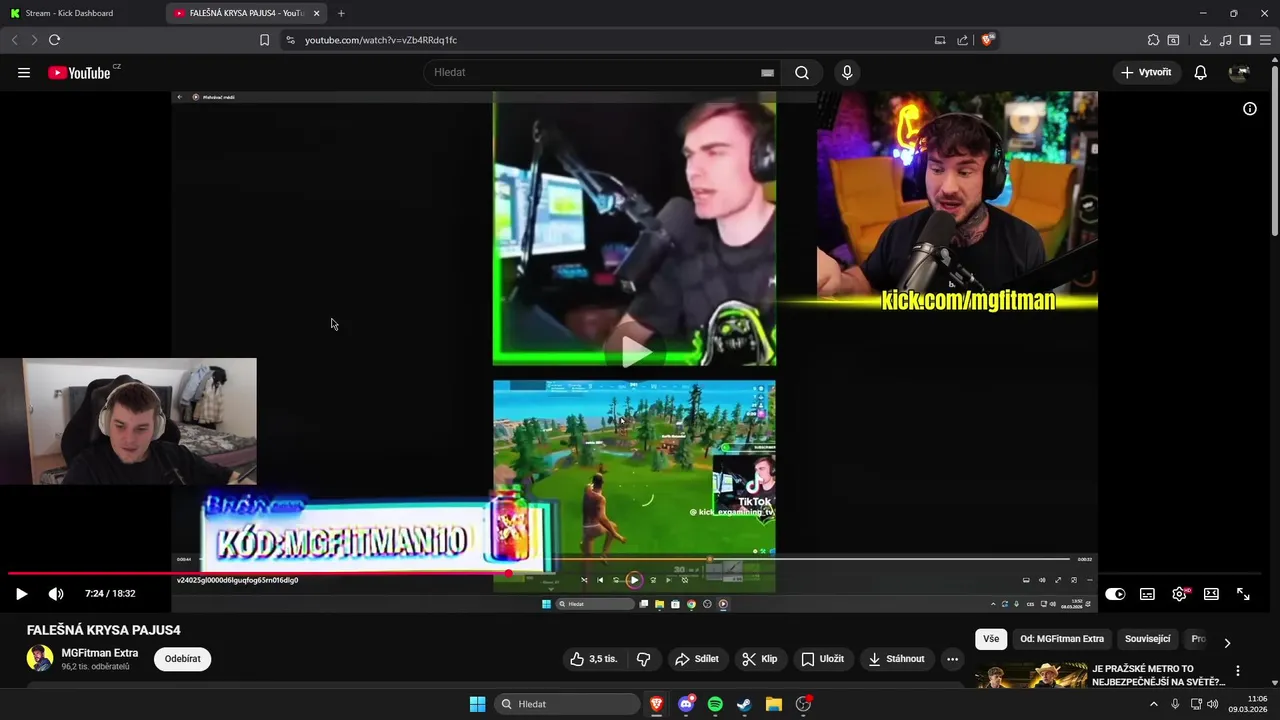Enter fullscreen in YouTube player
Image resolution: width=1280 pixels, height=720 pixels.
[1243, 594]
